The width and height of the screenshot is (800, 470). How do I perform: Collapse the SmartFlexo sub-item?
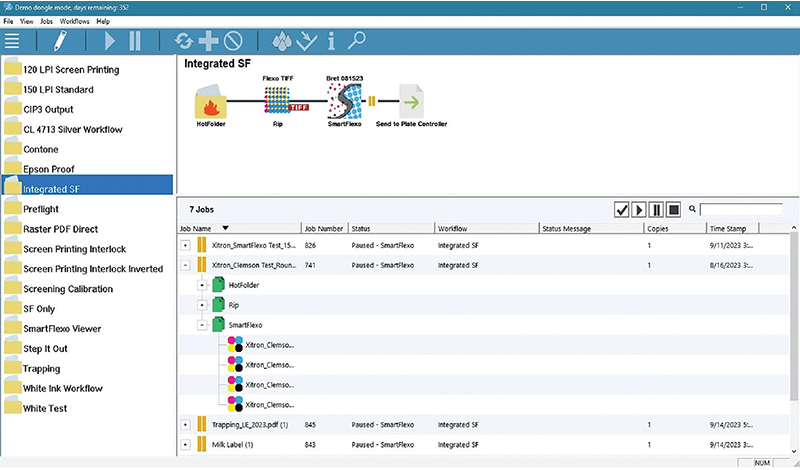coord(202,325)
